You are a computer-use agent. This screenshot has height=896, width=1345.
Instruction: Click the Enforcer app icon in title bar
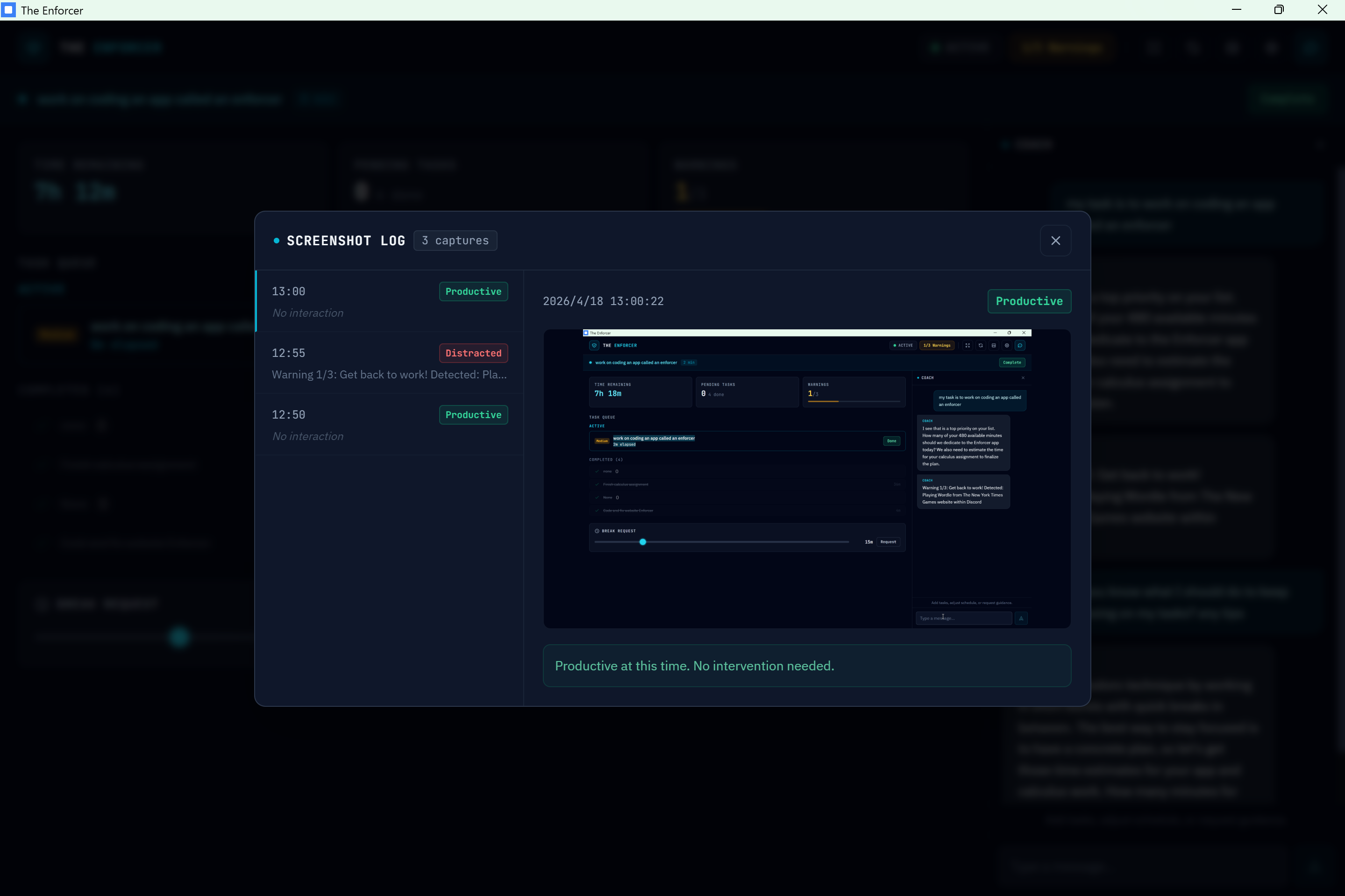[x=8, y=10]
